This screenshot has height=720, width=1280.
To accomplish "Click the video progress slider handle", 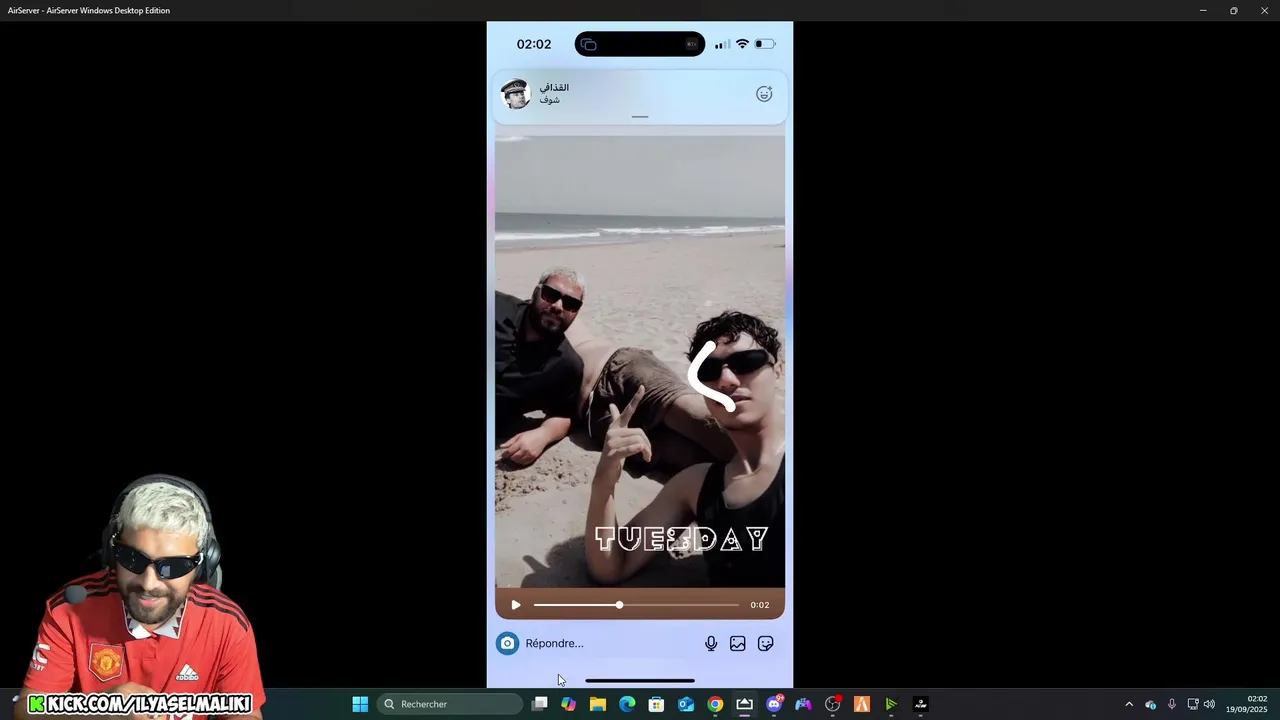I will [619, 605].
